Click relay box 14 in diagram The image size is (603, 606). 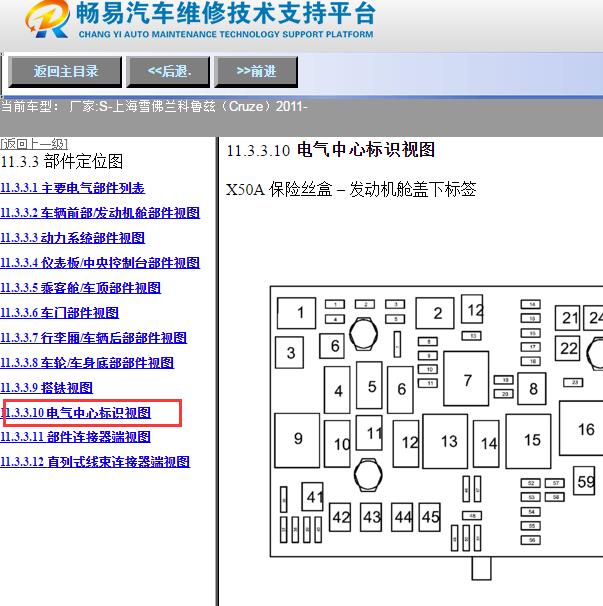click(486, 444)
